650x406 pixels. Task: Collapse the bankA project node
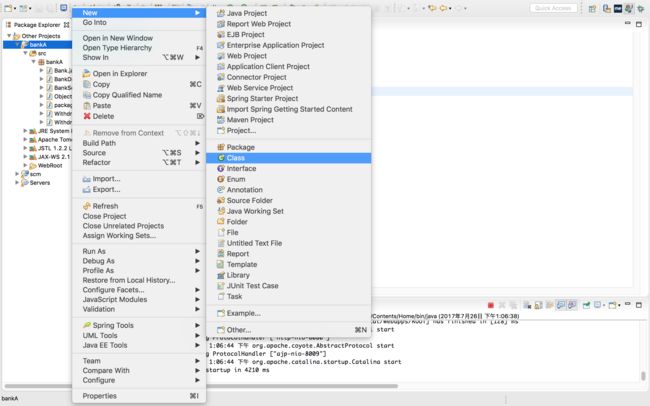pyautogui.click(x=17, y=44)
